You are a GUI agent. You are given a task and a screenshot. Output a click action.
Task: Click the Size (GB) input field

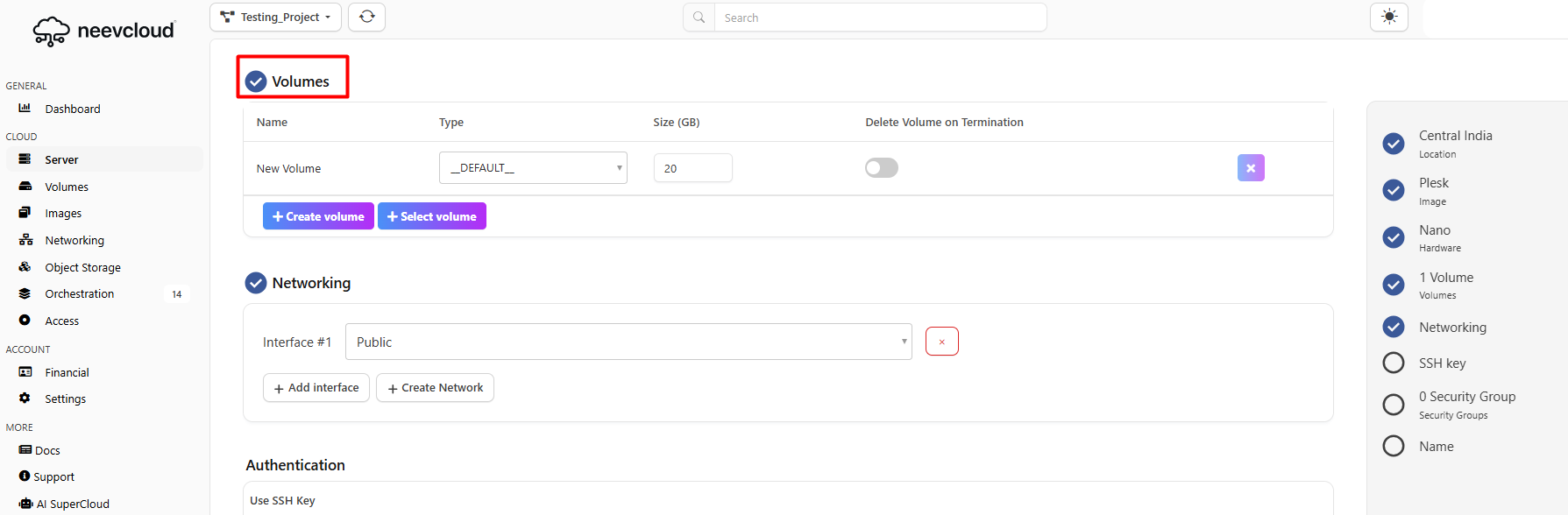coord(692,168)
